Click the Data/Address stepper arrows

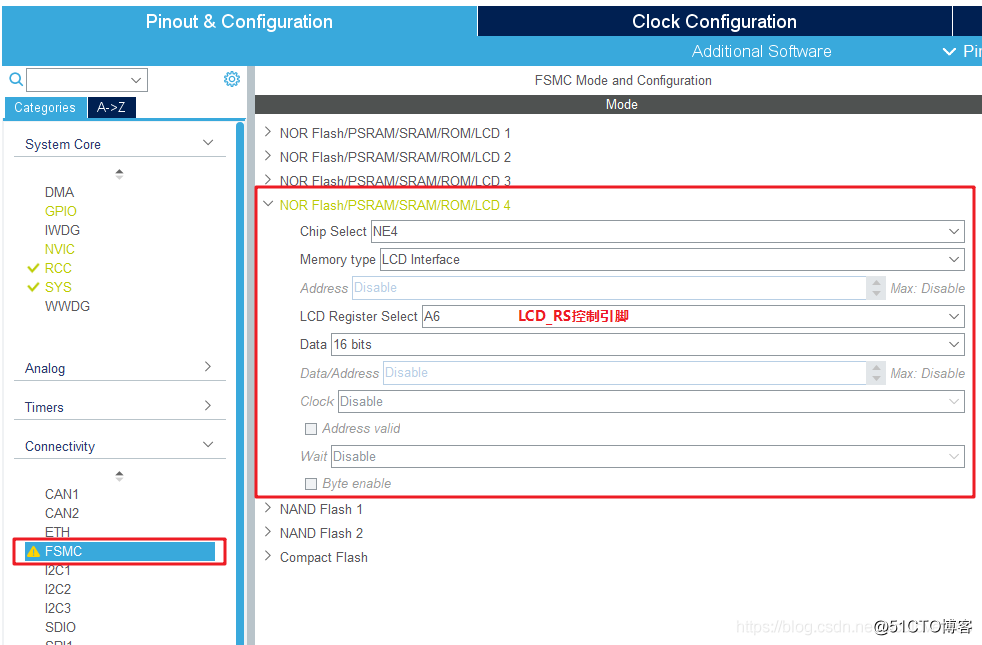pyautogui.click(x=876, y=373)
